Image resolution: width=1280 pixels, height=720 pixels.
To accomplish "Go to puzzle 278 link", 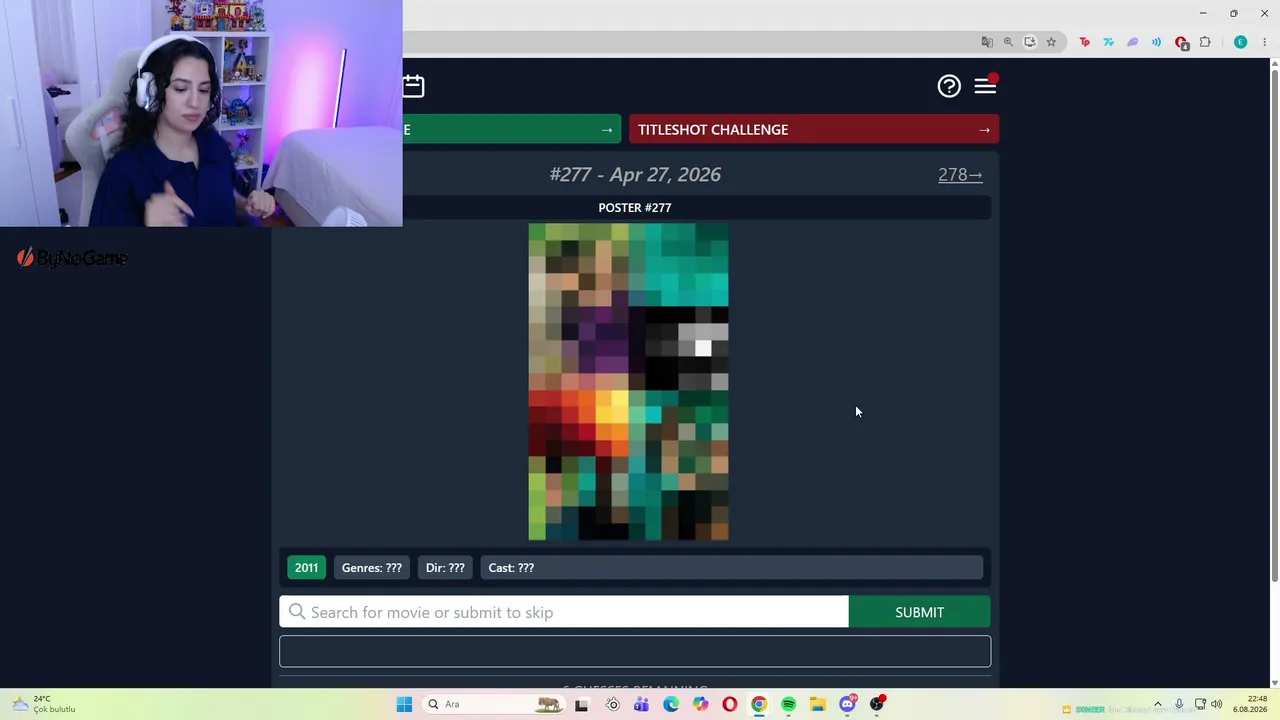I will pyautogui.click(x=960, y=175).
